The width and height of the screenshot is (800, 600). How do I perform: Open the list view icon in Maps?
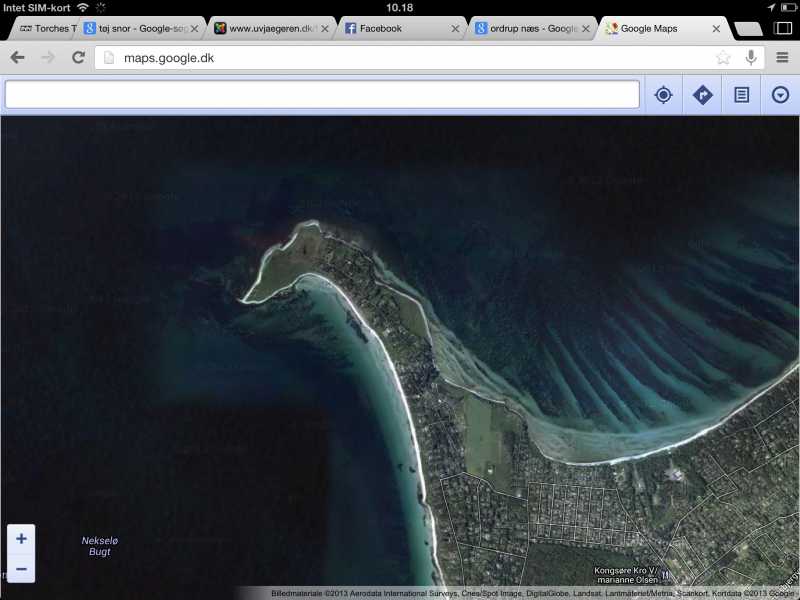point(742,95)
